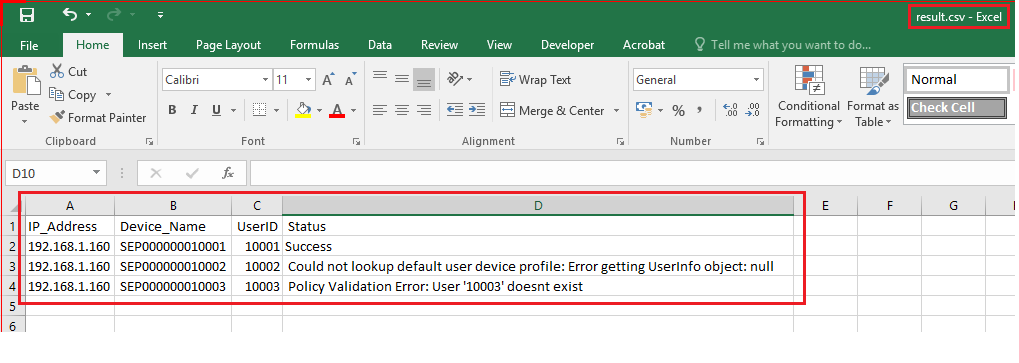Toggle italic formatting

coord(194,110)
